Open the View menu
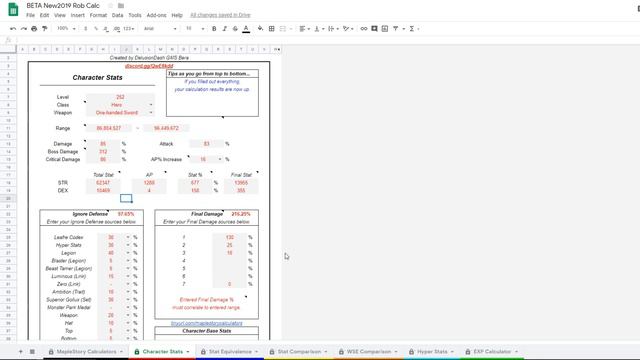Screen dimensions: 640x360 [x=60, y=15]
